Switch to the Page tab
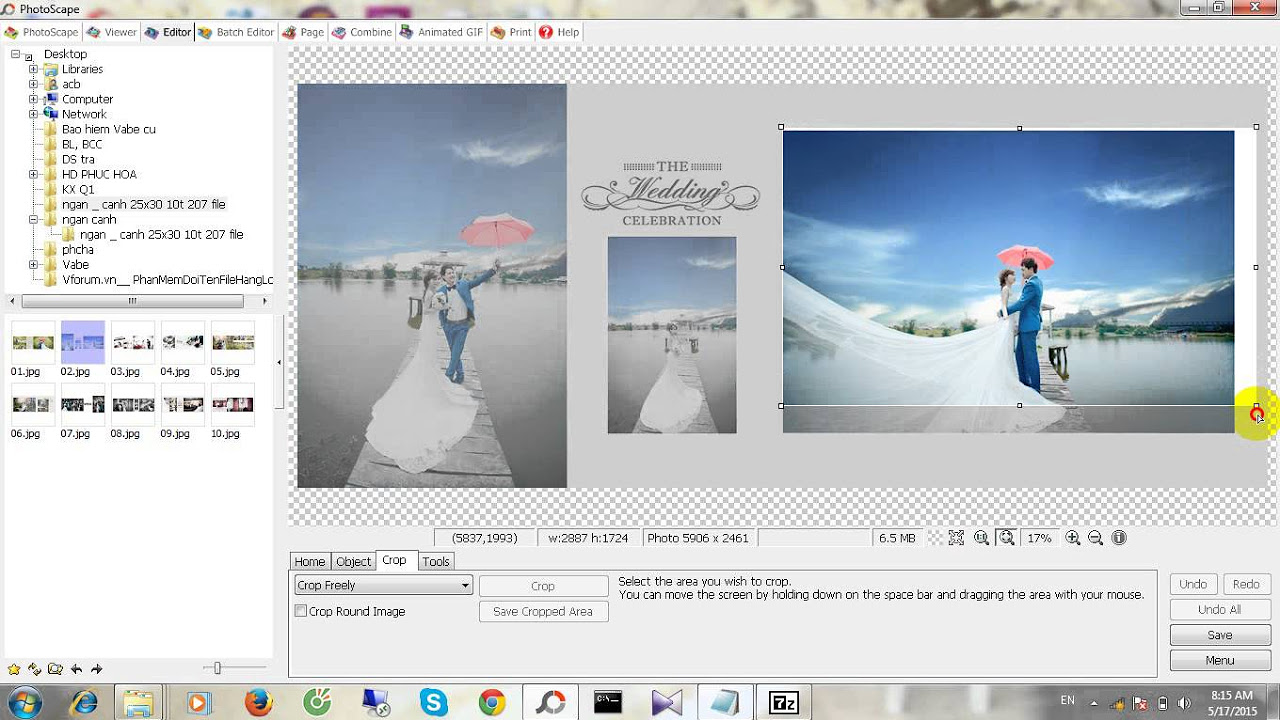Viewport: 1280px width, 720px height. coord(303,32)
